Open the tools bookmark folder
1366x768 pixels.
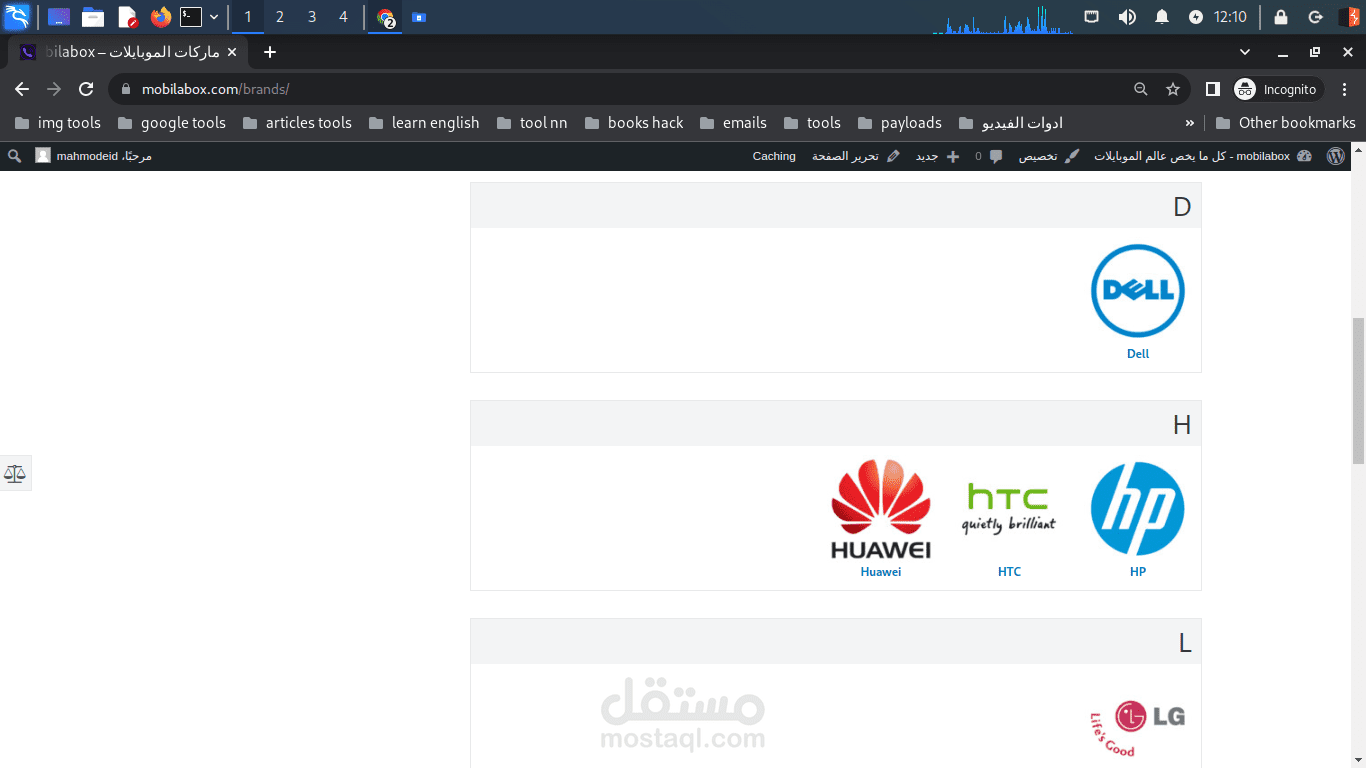(812, 123)
